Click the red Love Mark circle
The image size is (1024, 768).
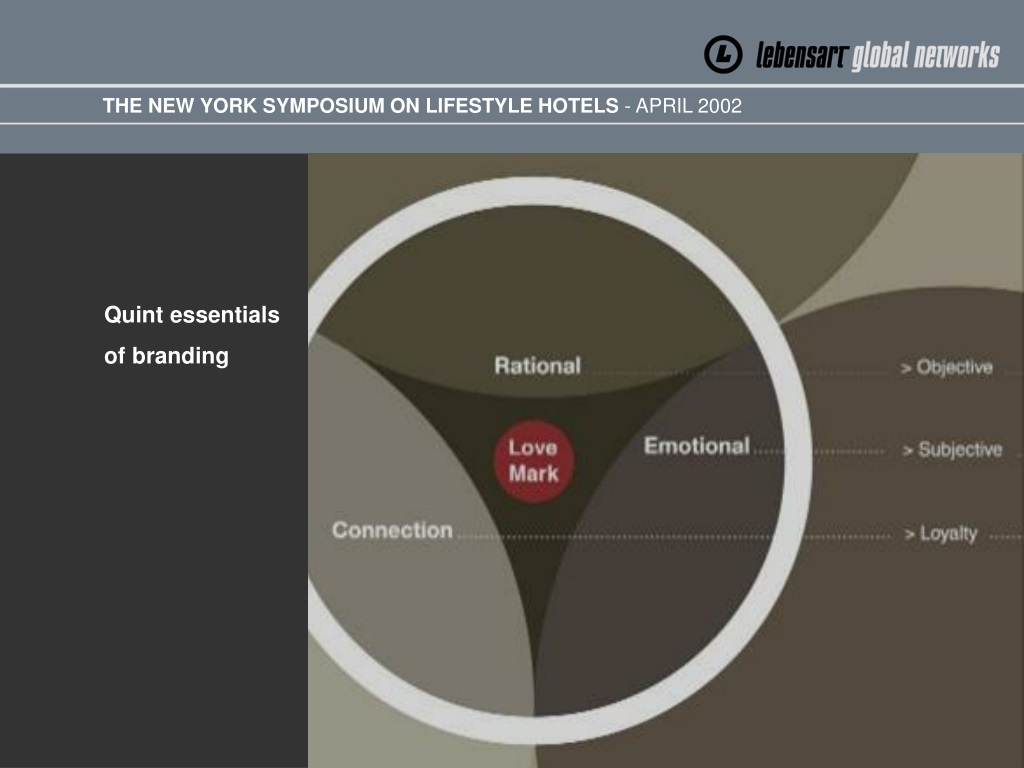click(534, 461)
